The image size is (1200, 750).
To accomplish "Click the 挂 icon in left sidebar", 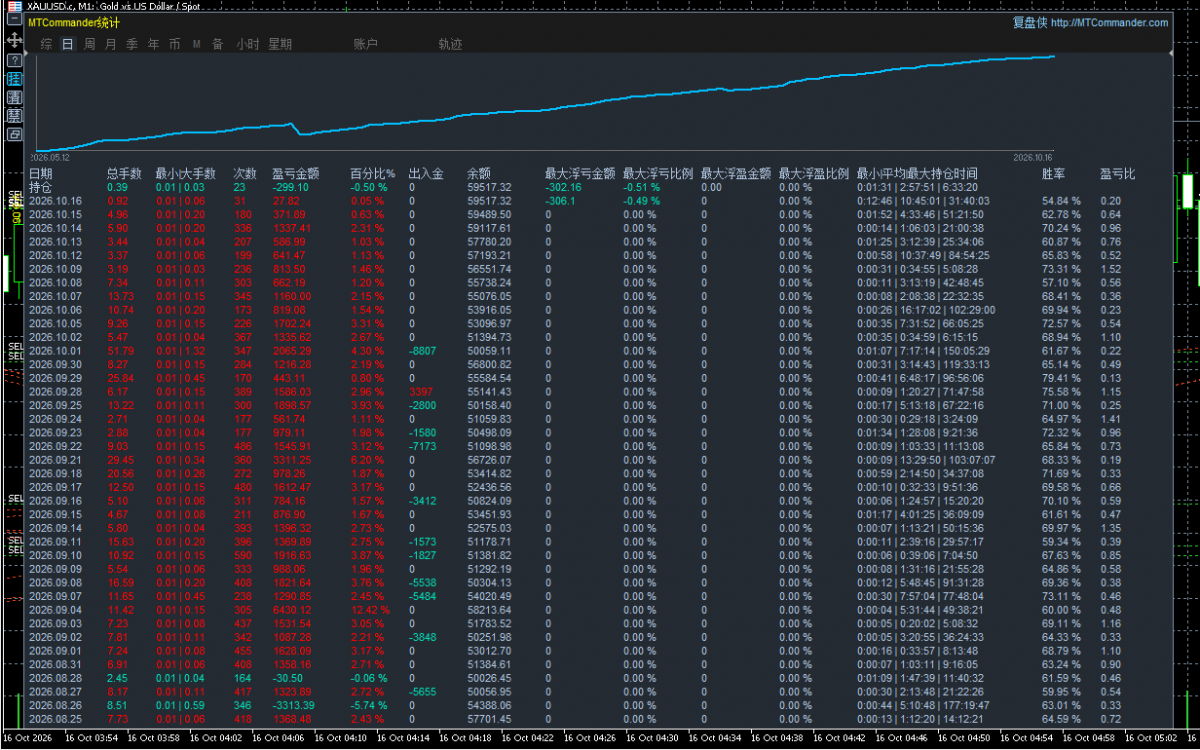I will 14,79.
